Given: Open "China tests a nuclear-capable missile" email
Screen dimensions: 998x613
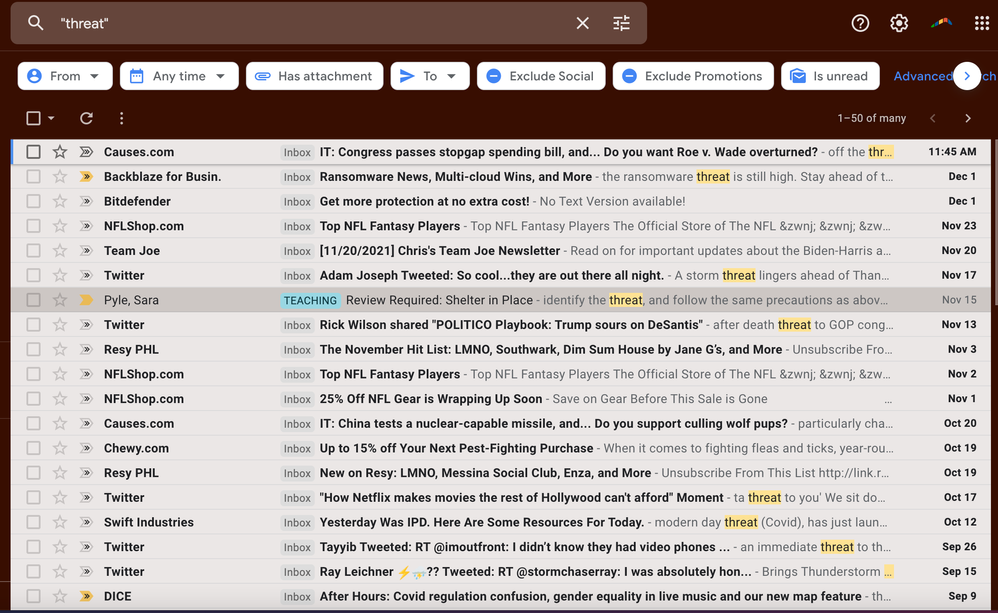Looking at the screenshot, I should click(554, 424).
